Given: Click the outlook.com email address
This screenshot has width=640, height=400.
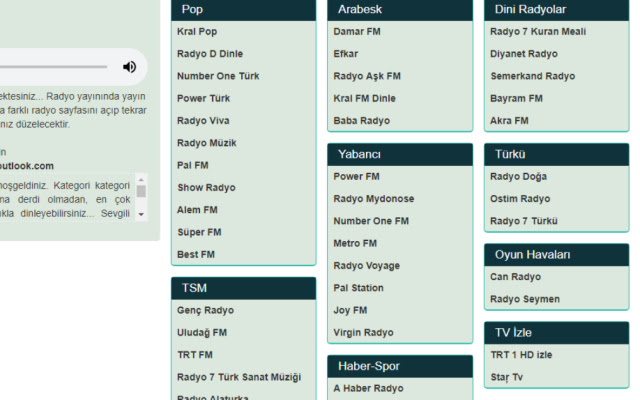Looking at the screenshot, I should click(27, 166).
